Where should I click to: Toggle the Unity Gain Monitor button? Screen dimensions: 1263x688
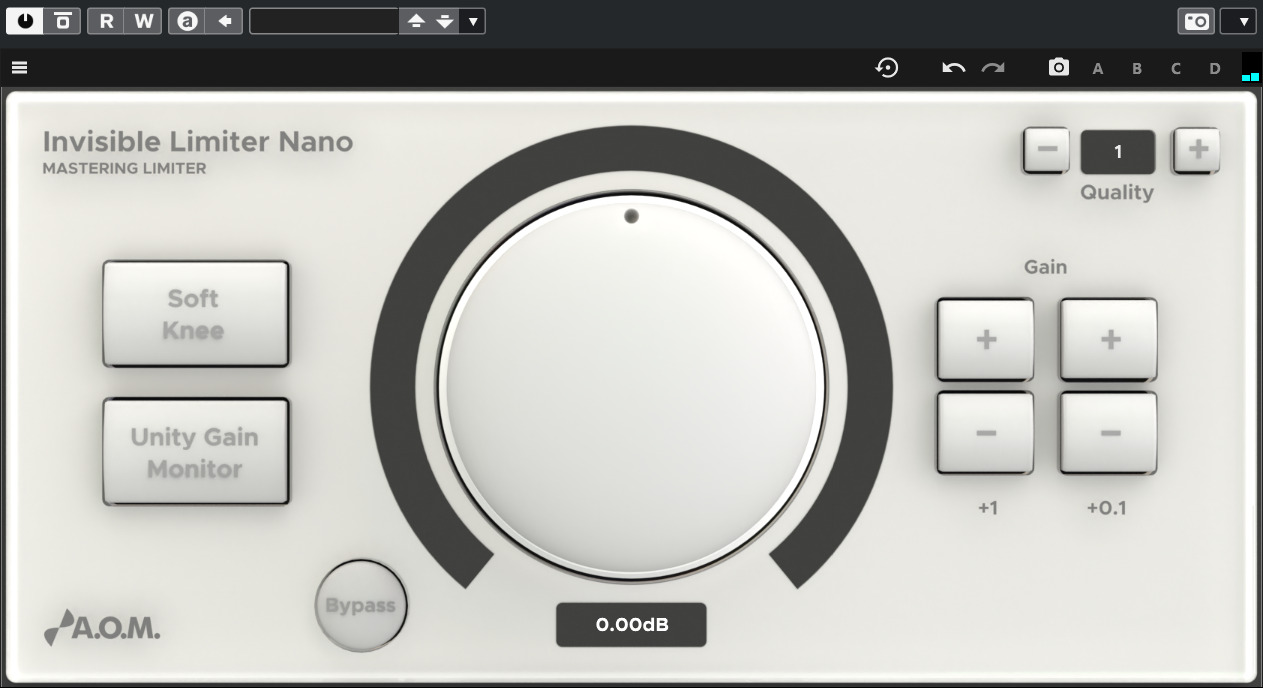(x=196, y=452)
